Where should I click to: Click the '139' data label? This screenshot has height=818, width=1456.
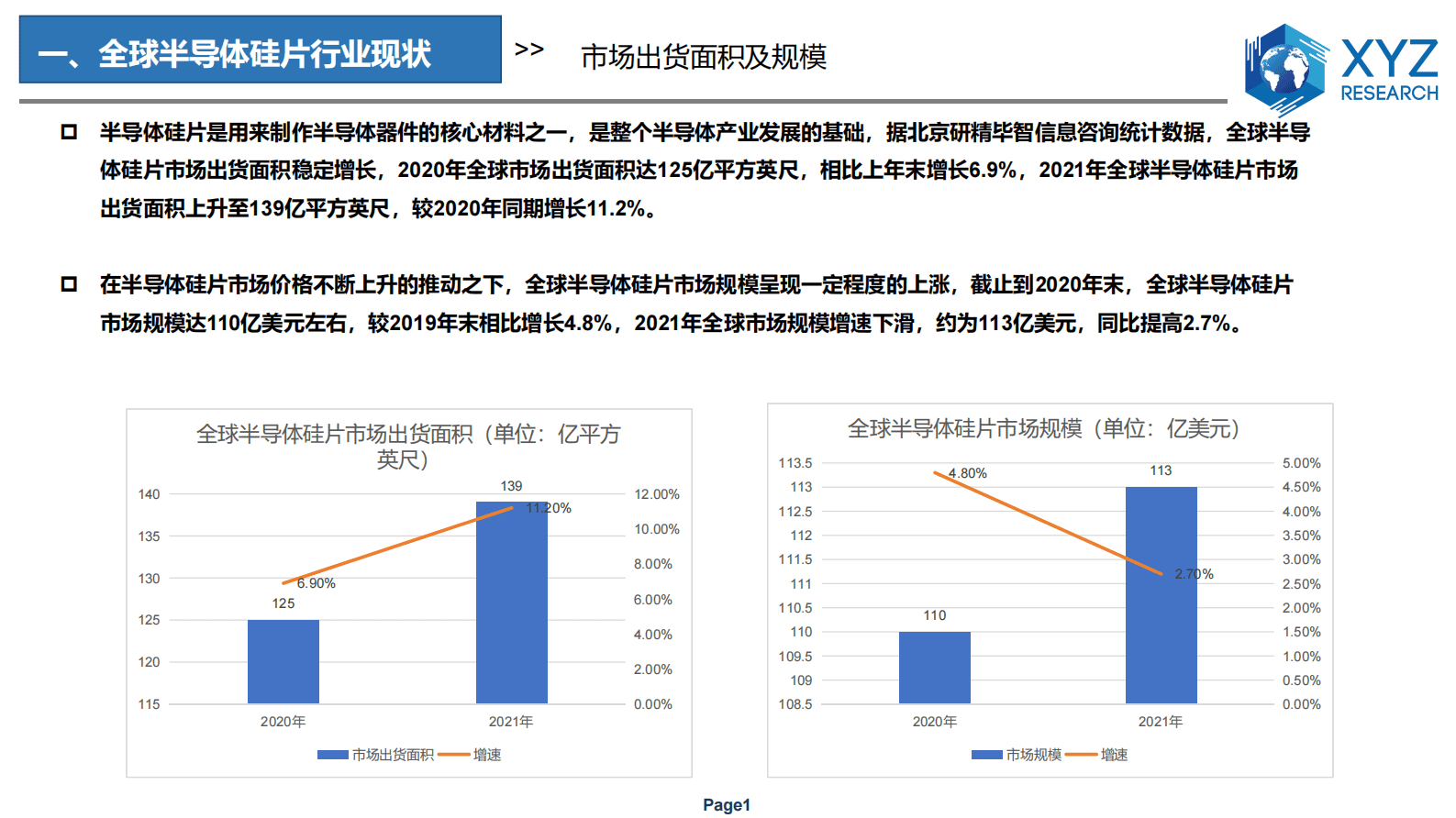pyautogui.click(x=511, y=486)
